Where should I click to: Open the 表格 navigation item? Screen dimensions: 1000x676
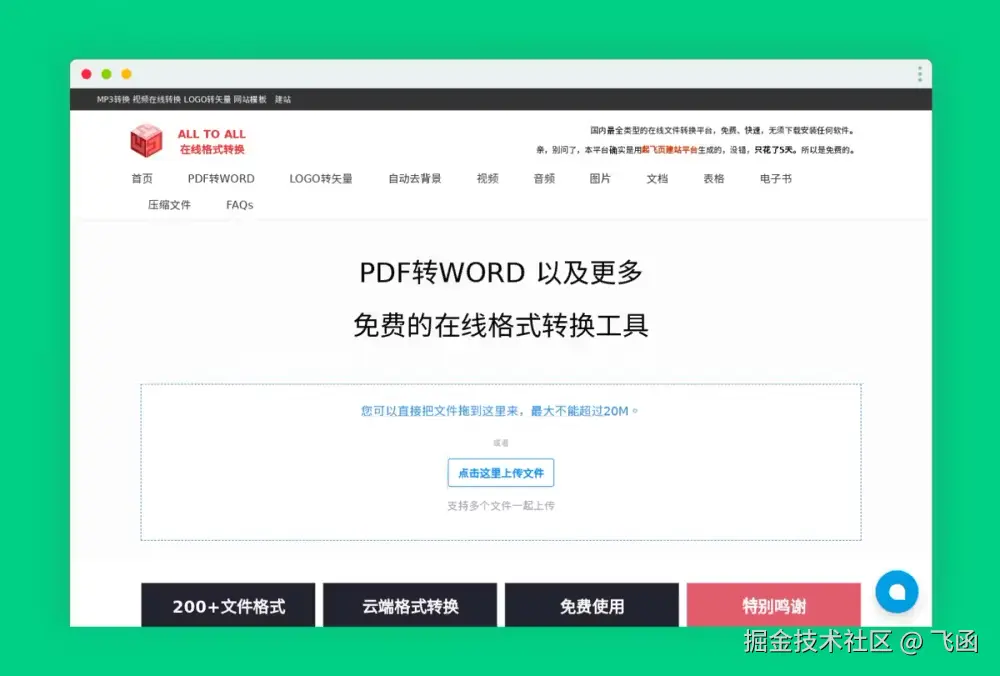tap(714, 179)
